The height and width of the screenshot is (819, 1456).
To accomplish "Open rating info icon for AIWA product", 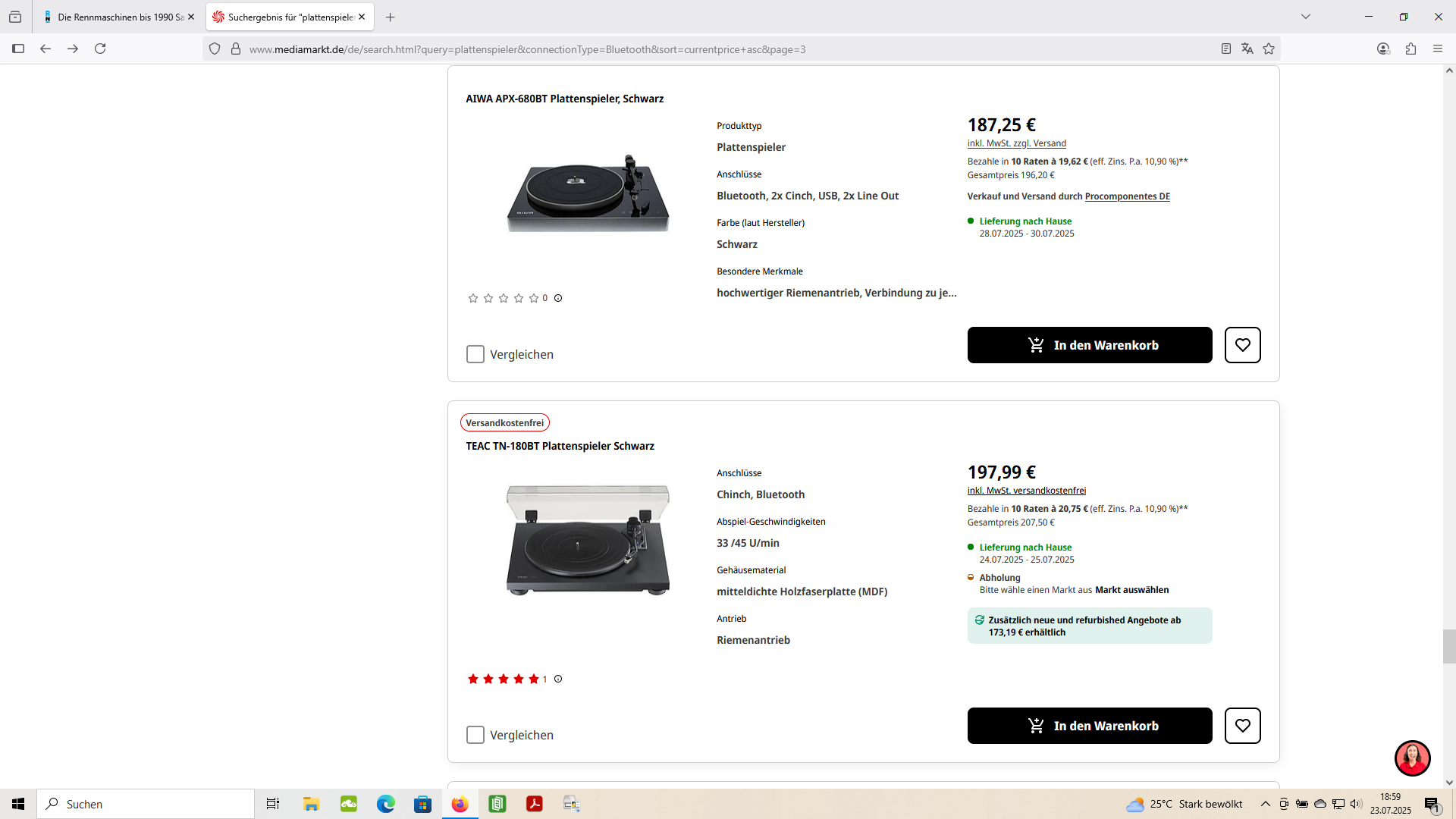I will (x=558, y=298).
